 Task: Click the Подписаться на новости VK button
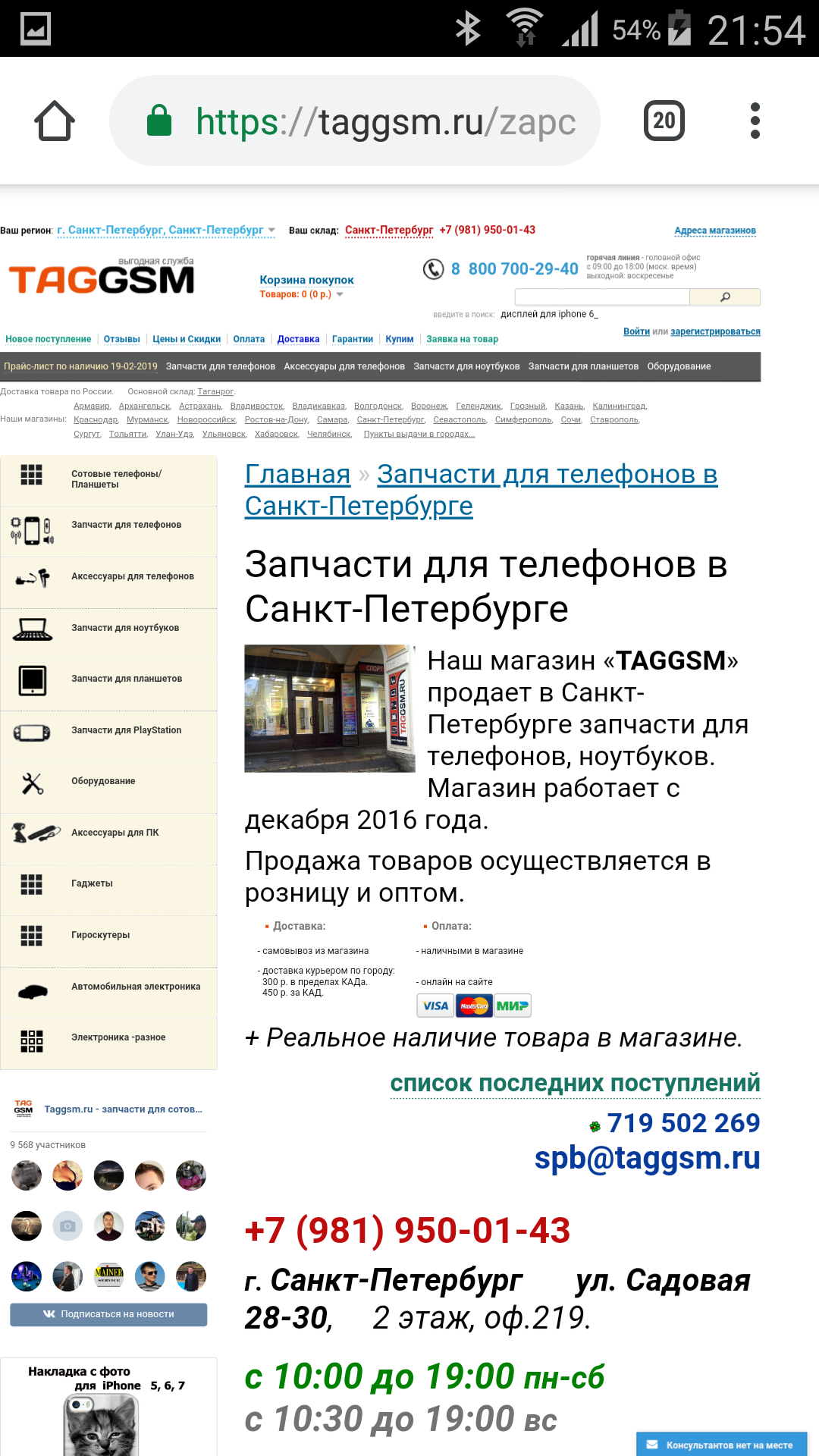(108, 1314)
